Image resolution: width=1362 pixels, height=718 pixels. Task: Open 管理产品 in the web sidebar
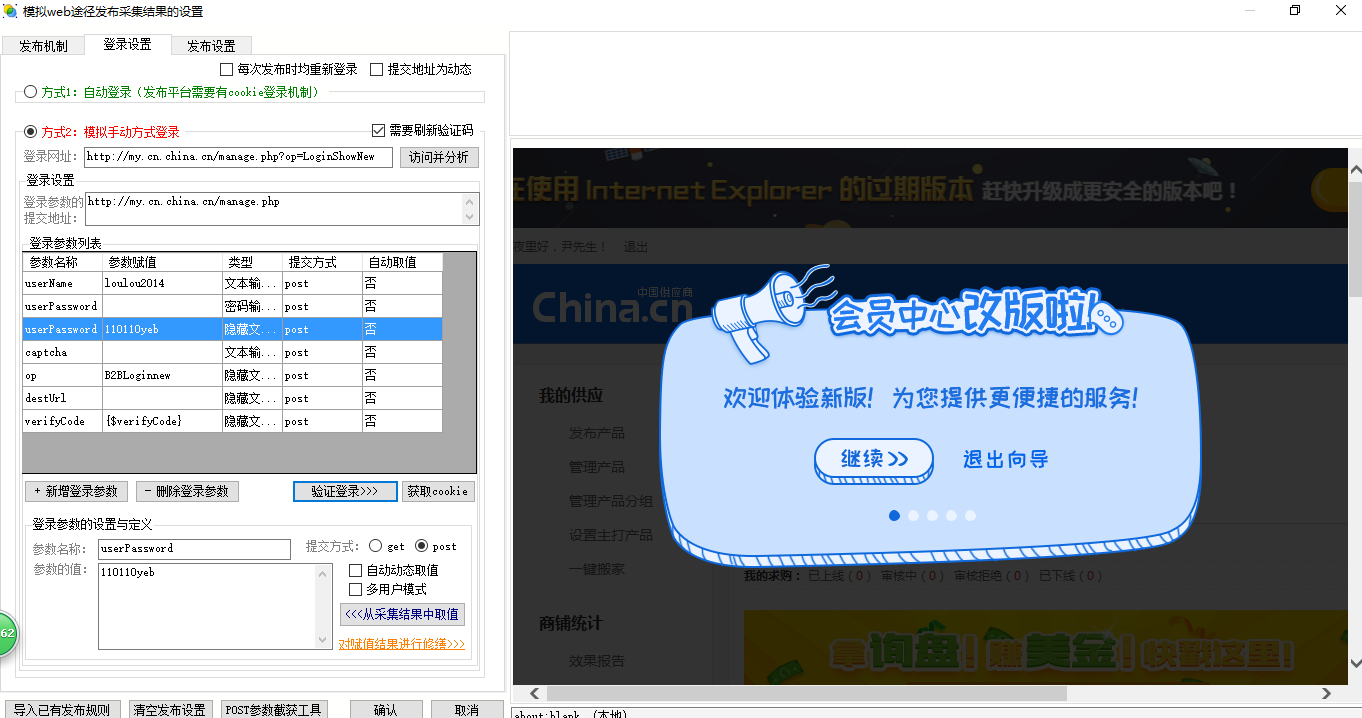click(x=597, y=467)
